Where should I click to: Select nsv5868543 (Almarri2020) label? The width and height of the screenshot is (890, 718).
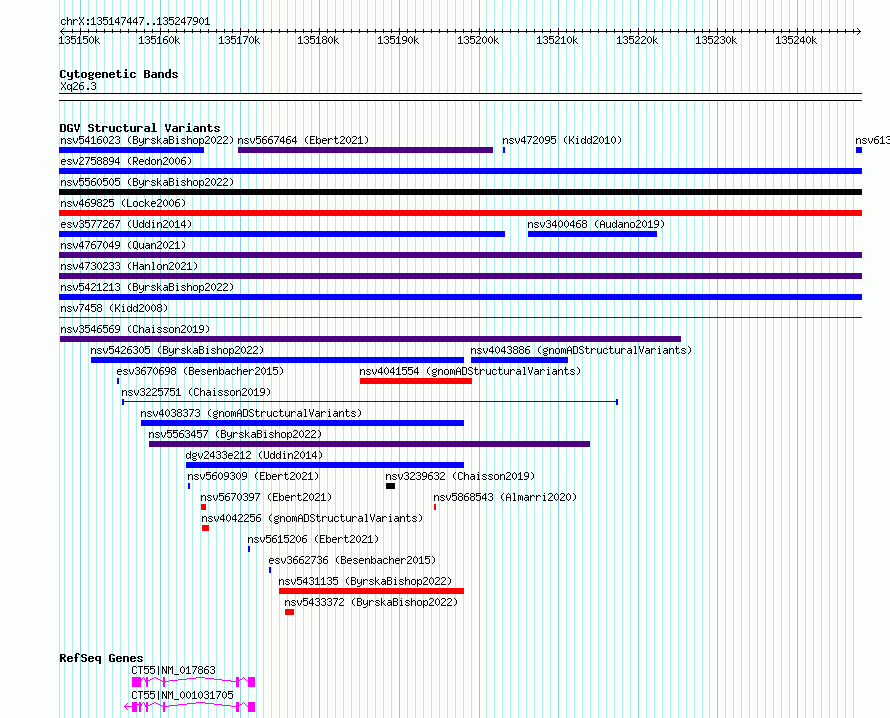pyautogui.click(x=505, y=497)
